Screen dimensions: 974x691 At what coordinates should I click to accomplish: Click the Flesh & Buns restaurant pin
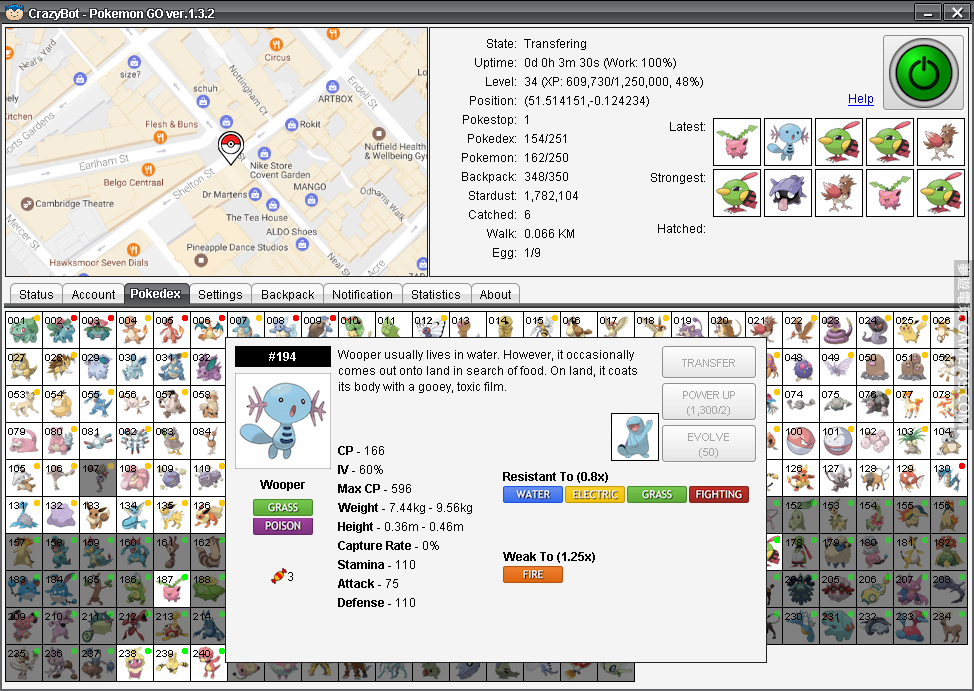[x=160, y=137]
